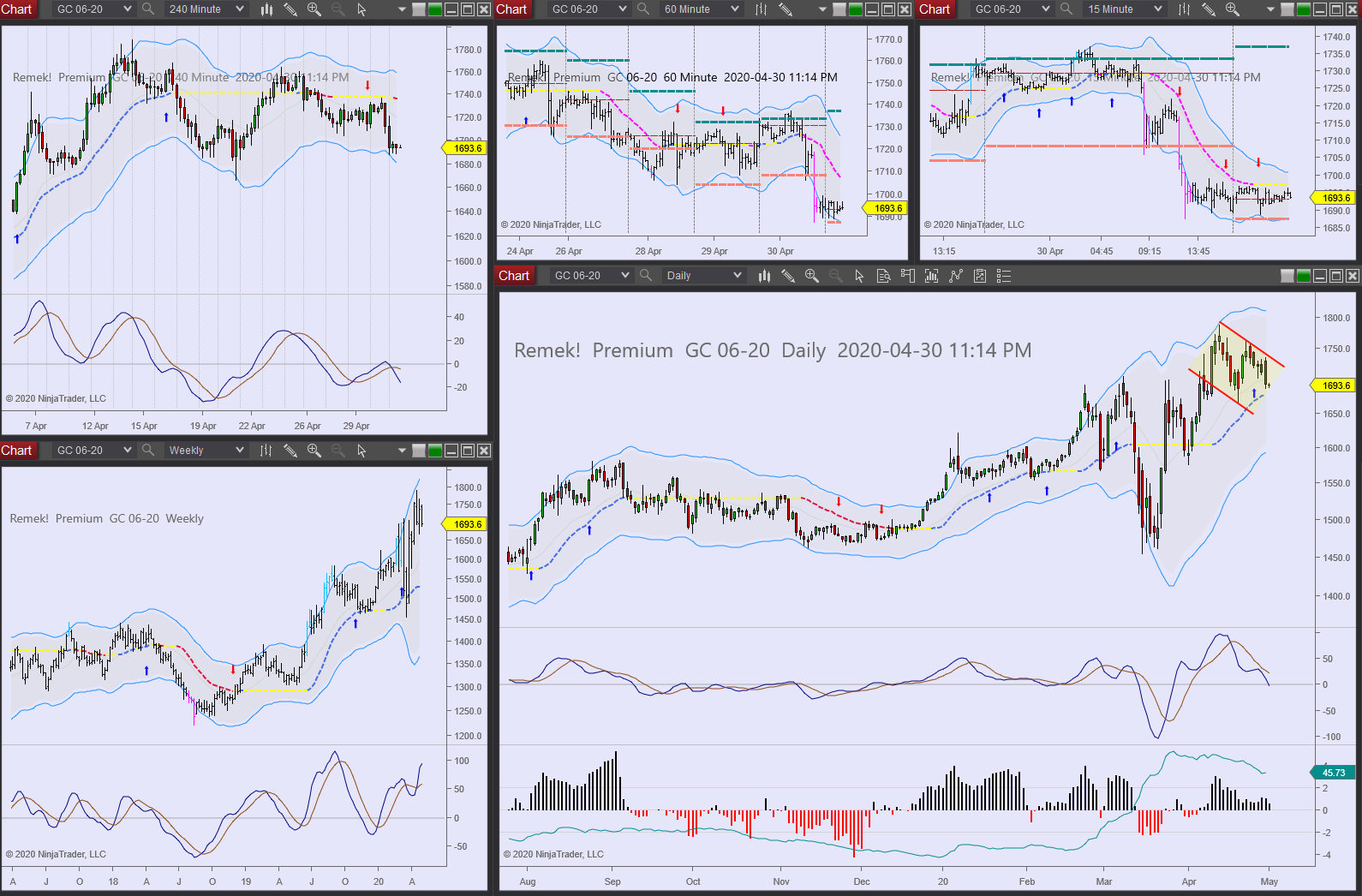The width and height of the screenshot is (1362, 896).
Task: Expand toolbar overflow arrow in 240 Minute chart
Action: 403,9
